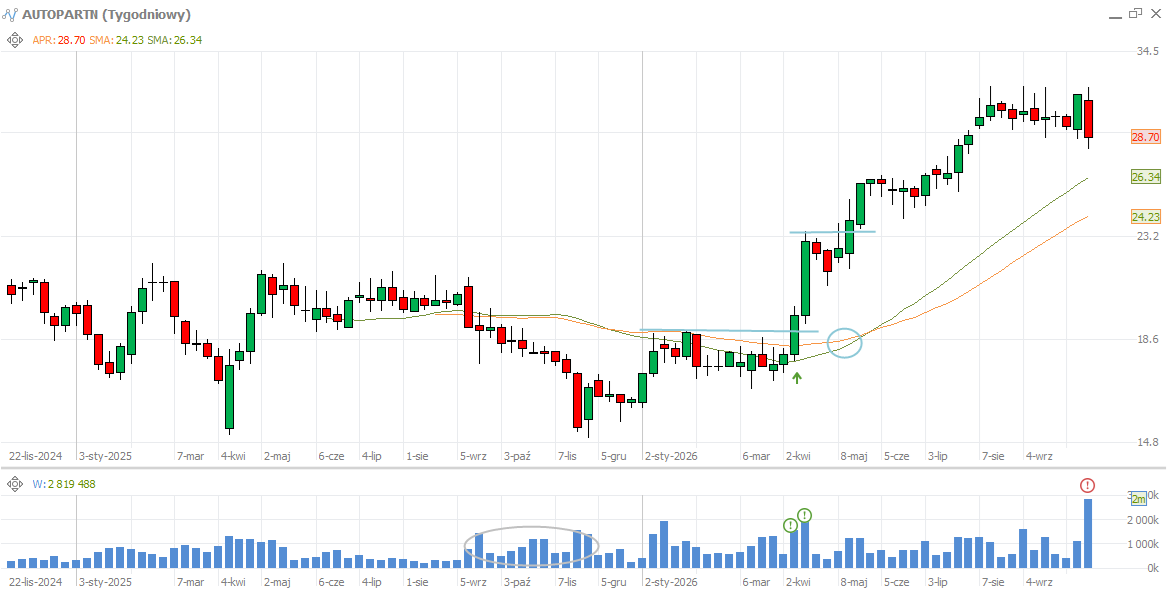Select the orange SMA: 24.23 legend entry
This screenshot has width=1167, height=592.
click(115, 40)
